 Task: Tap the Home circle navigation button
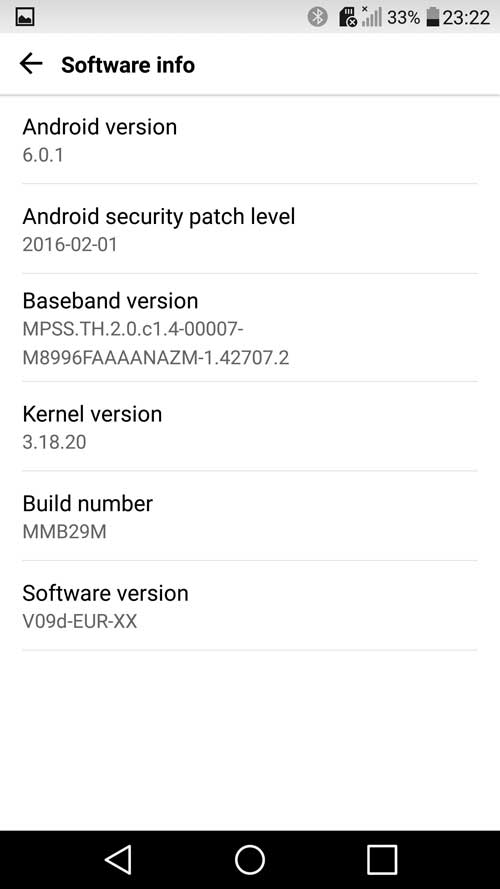click(x=250, y=860)
